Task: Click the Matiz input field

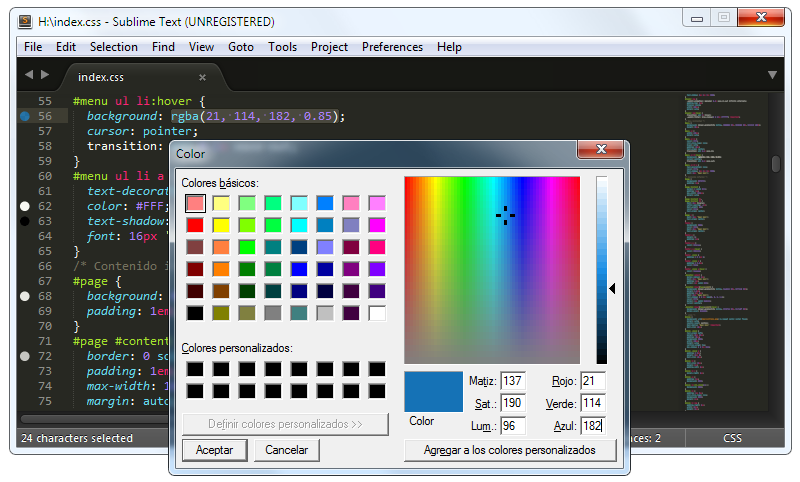Action: coord(513,381)
